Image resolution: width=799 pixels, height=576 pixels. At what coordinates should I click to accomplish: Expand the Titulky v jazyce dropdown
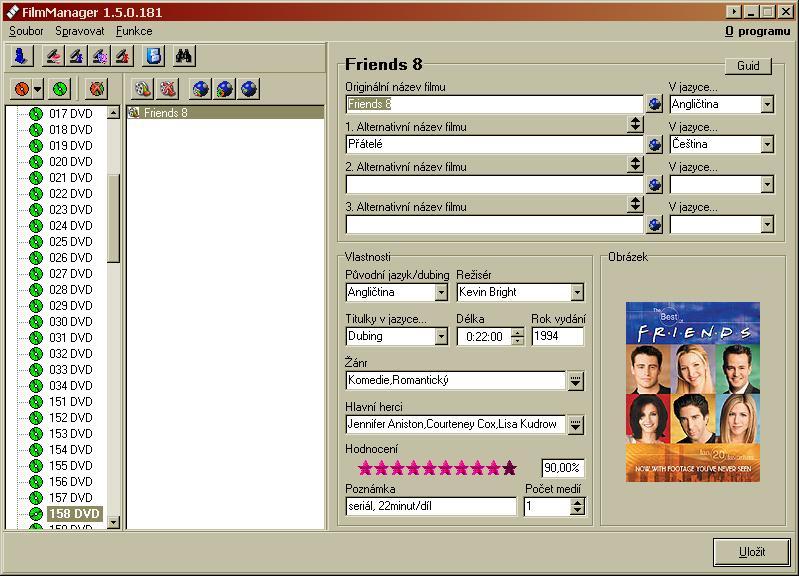click(x=441, y=337)
